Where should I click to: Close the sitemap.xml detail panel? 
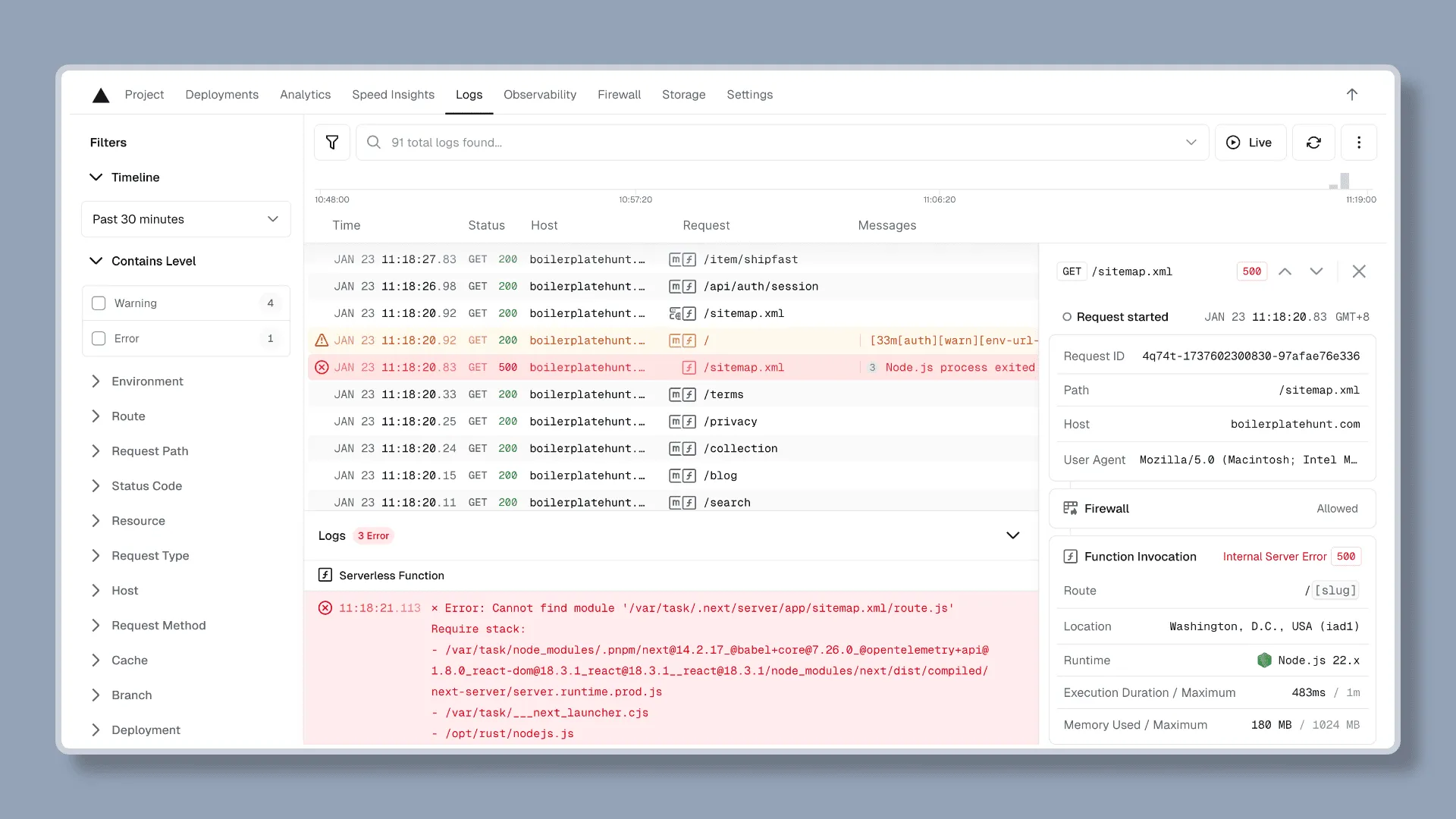1359,271
